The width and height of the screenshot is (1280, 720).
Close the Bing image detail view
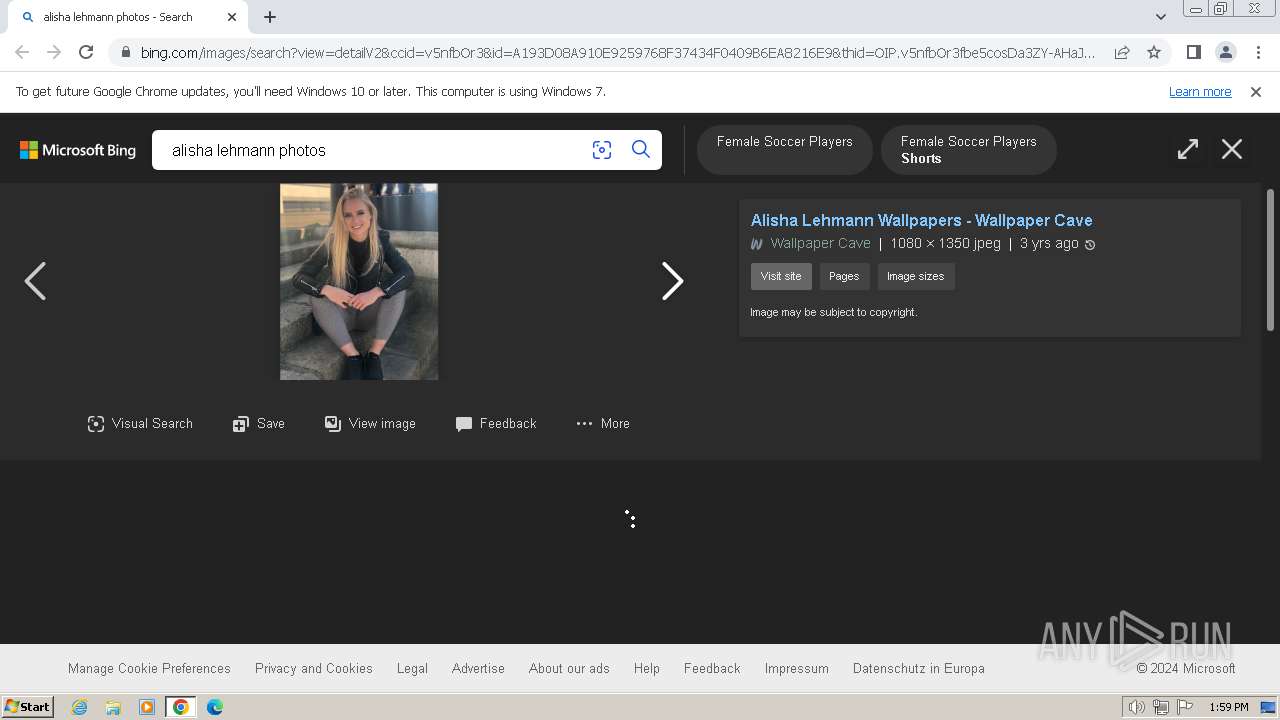click(x=1232, y=149)
